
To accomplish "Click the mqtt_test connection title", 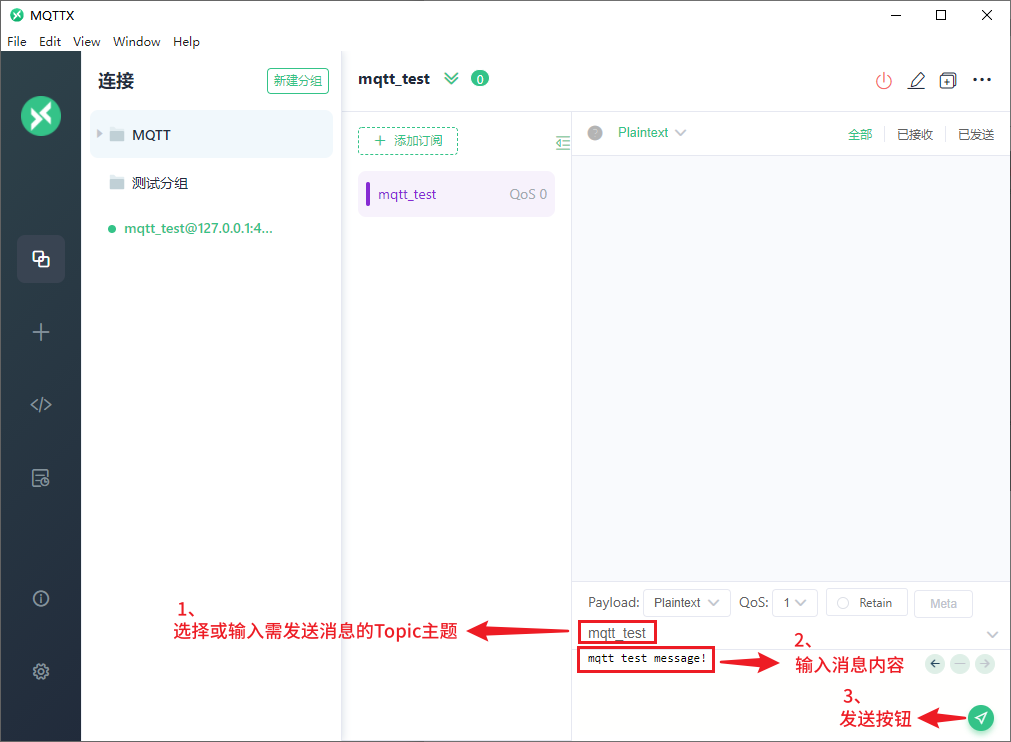I will pyautogui.click(x=394, y=79).
